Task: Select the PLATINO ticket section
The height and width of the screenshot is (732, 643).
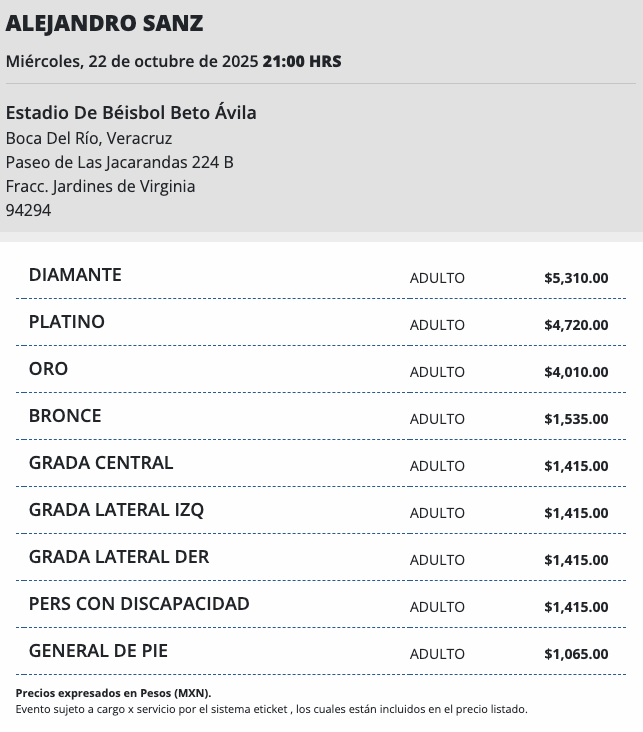Action: pos(67,322)
